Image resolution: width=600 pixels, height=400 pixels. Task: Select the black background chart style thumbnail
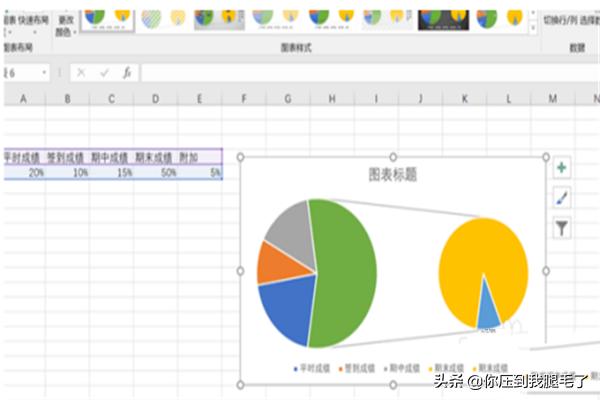[x=443, y=20]
